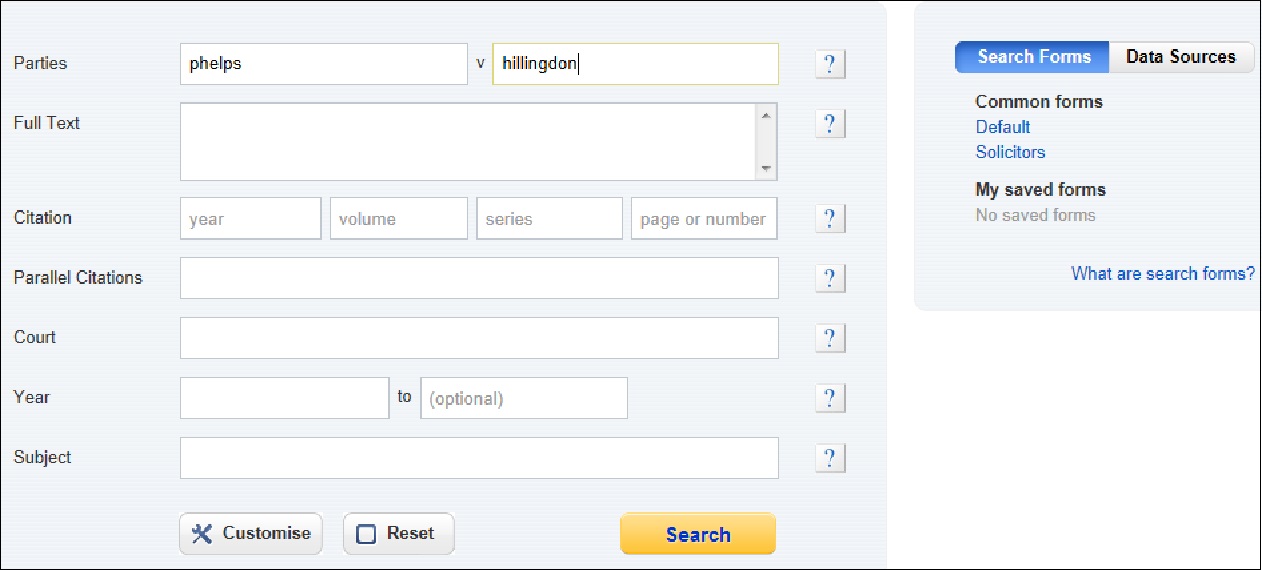The image size is (1262, 570).
Task: Open help icon for Full Text field
Action: pyautogui.click(x=829, y=124)
